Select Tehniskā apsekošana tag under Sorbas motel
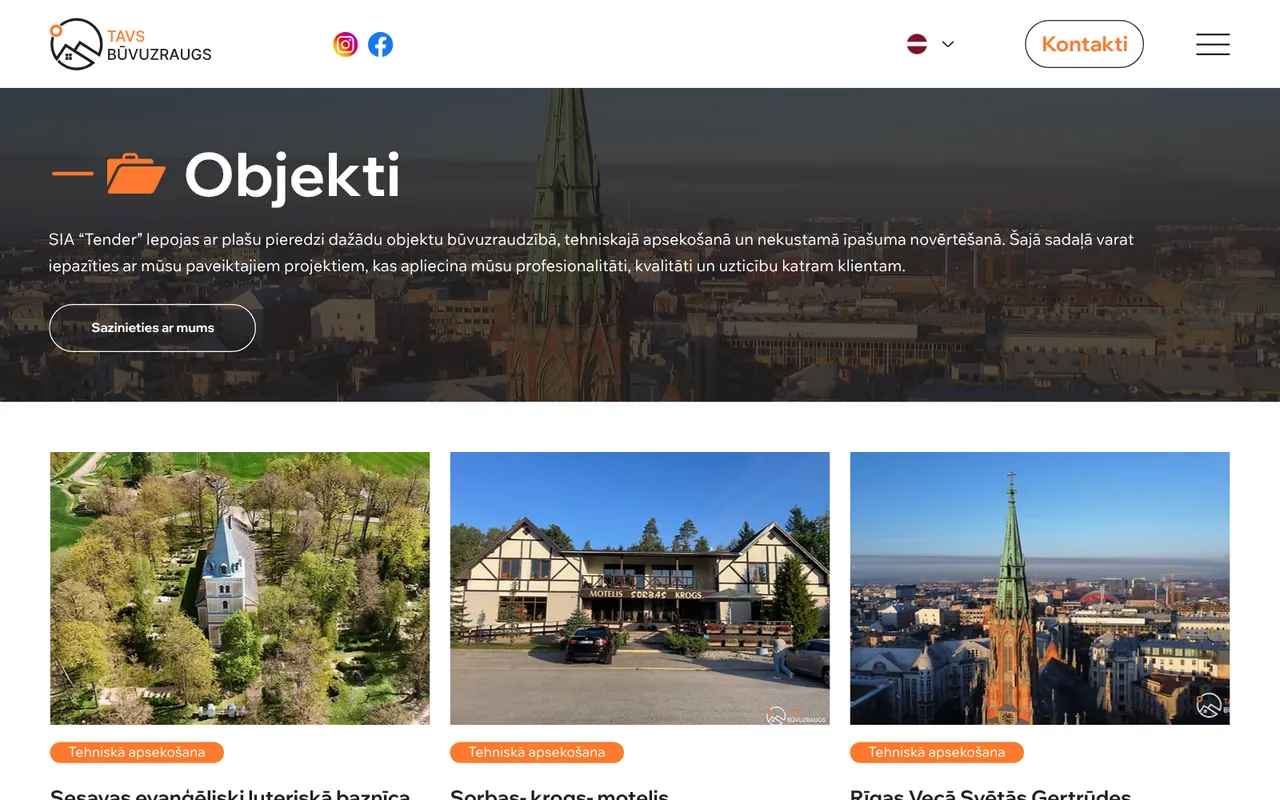This screenshot has width=1280, height=800. pyautogui.click(x=537, y=752)
